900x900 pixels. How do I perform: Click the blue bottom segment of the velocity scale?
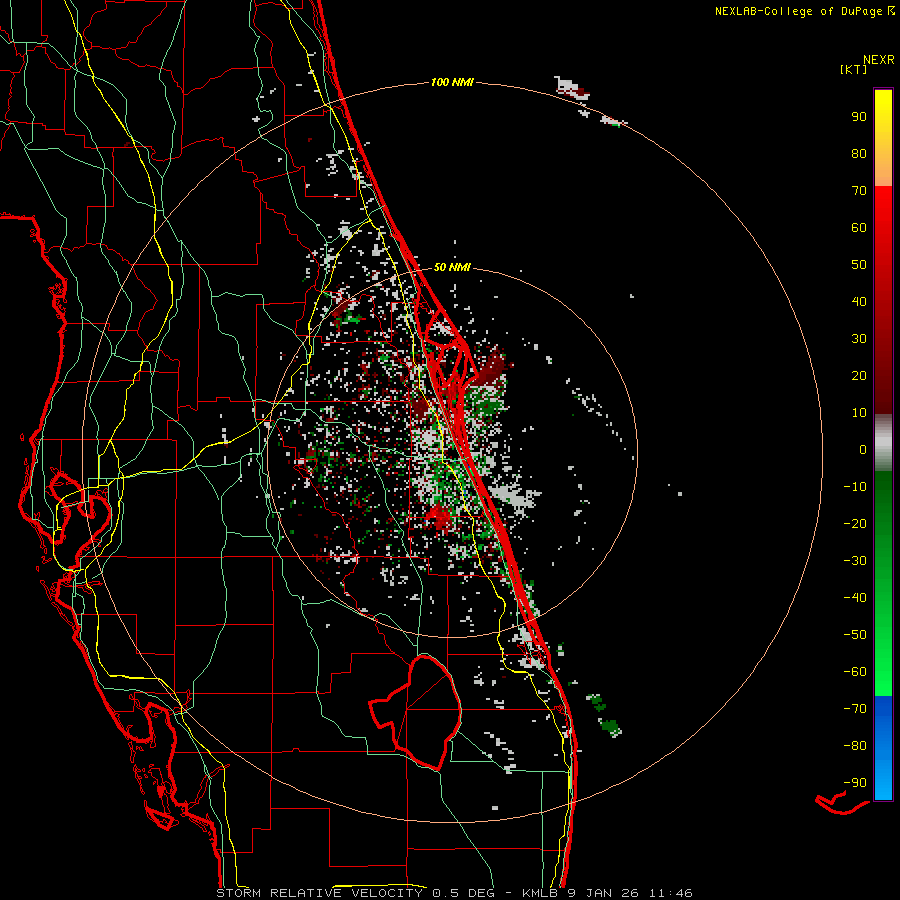coord(883,748)
